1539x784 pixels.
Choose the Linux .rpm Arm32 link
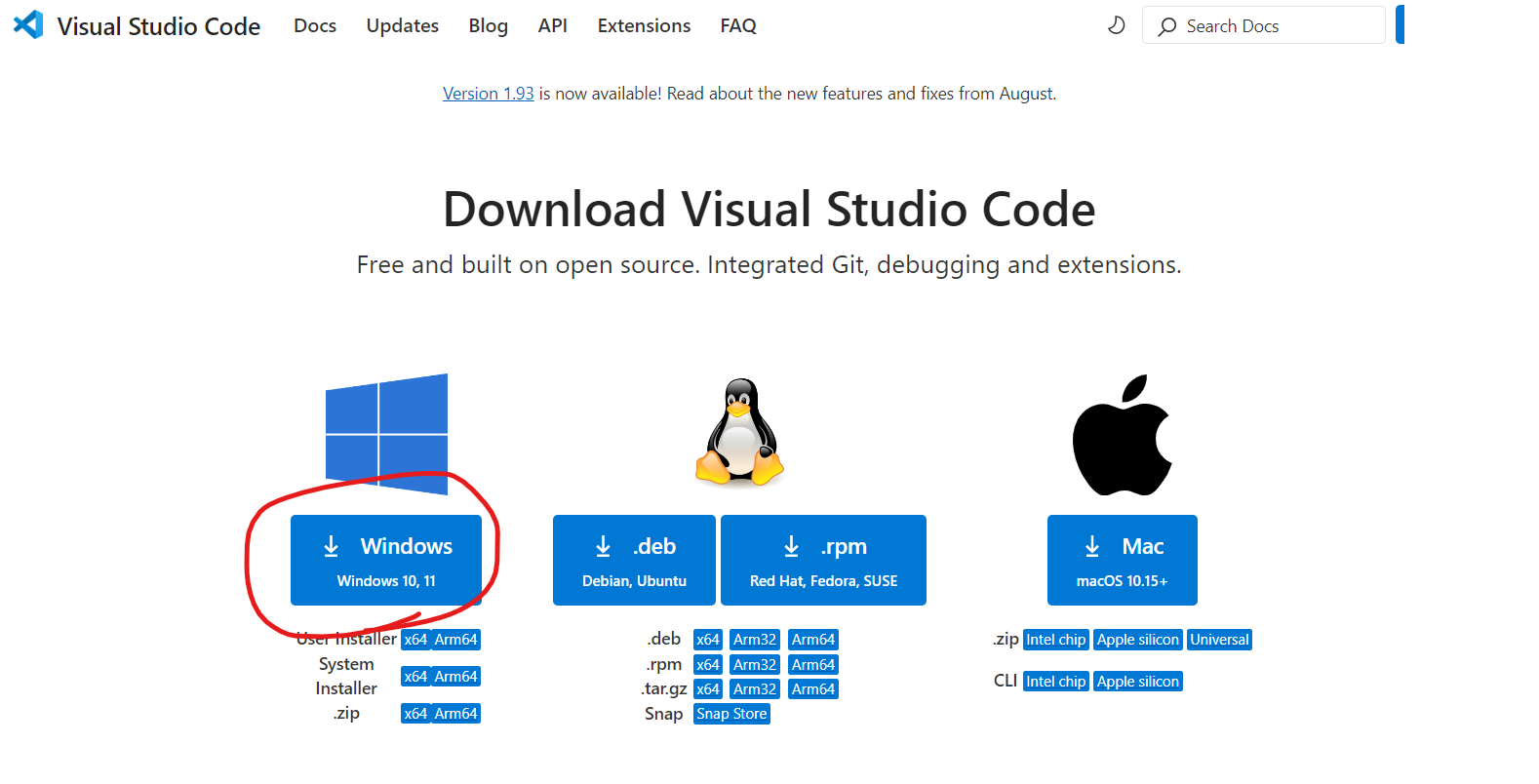click(x=755, y=665)
